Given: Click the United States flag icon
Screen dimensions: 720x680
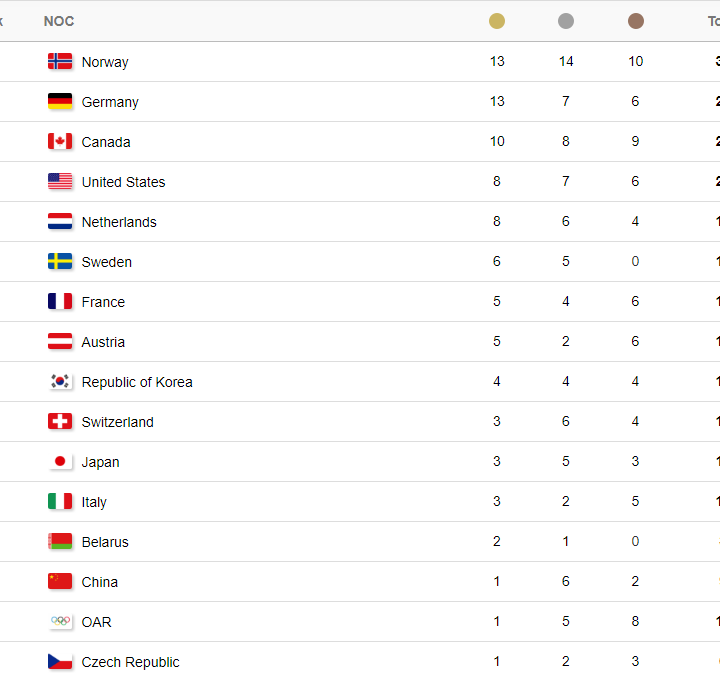Looking at the screenshot, I should 60,181.
